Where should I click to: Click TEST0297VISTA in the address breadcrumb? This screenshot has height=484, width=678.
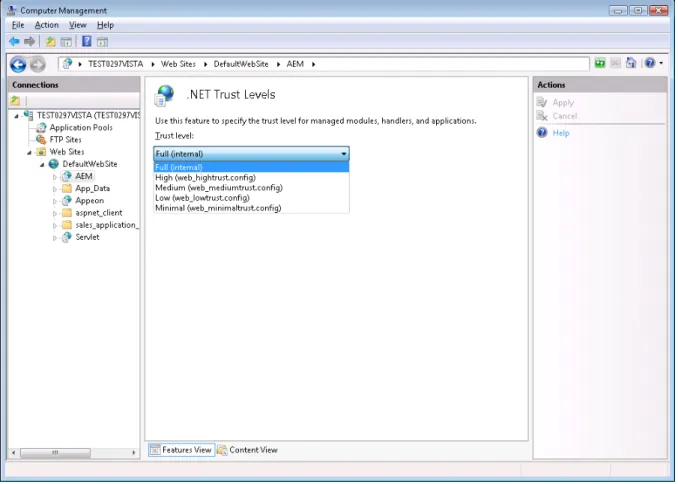tap(115, 64)
